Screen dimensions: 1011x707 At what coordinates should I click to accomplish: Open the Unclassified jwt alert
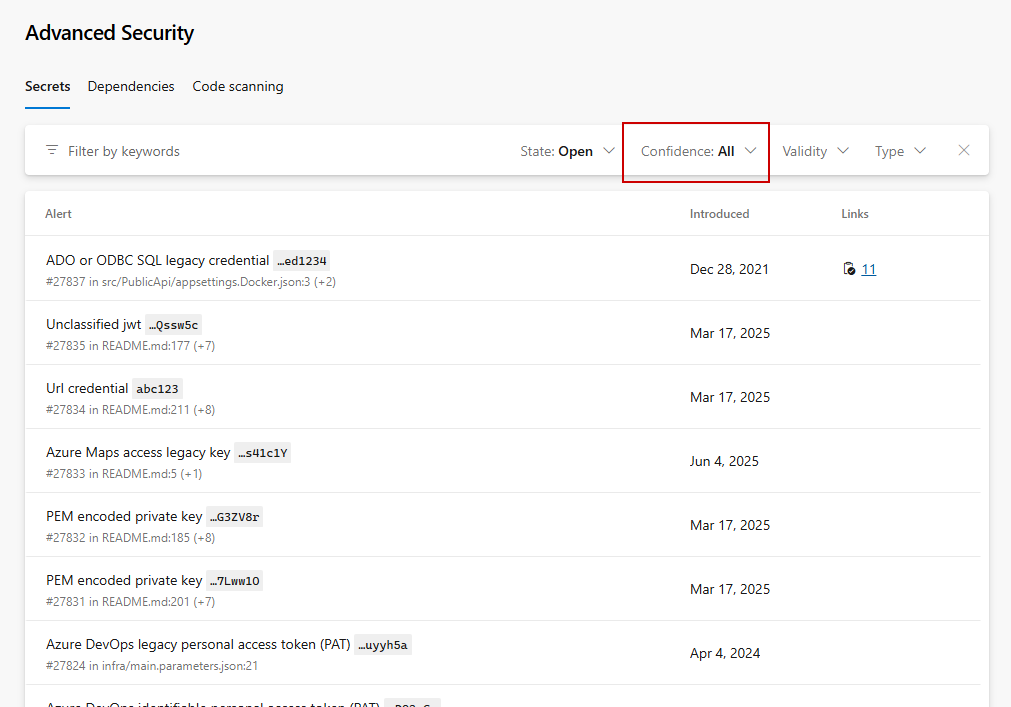tap(93, 325)
